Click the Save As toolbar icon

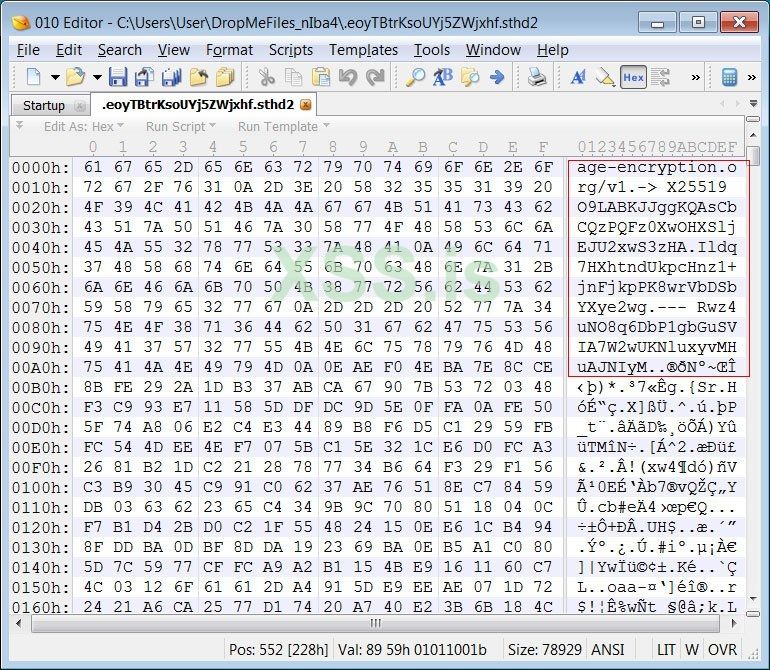pyautogui.click(x=145, y=77)
